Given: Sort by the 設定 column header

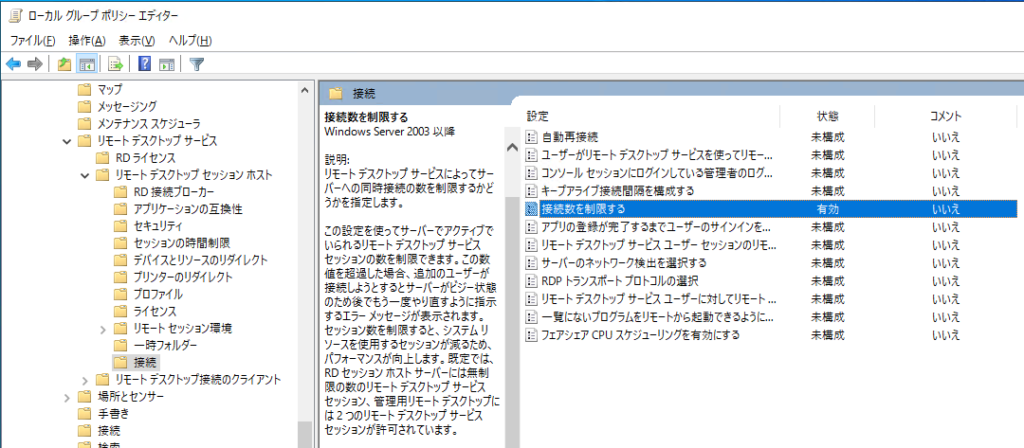Looking at the screenshot, I should [x=537, y=116].
